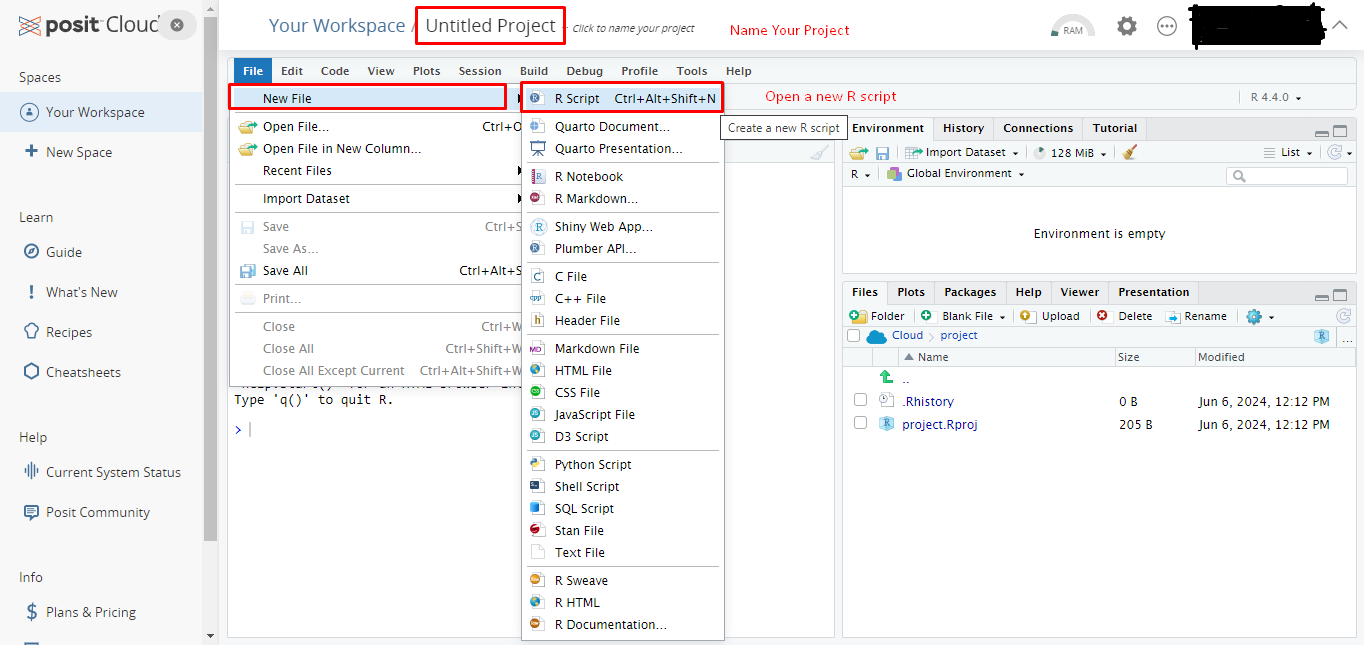
Task: Click the SQL Script icon
Action: [x=537, y=508]
